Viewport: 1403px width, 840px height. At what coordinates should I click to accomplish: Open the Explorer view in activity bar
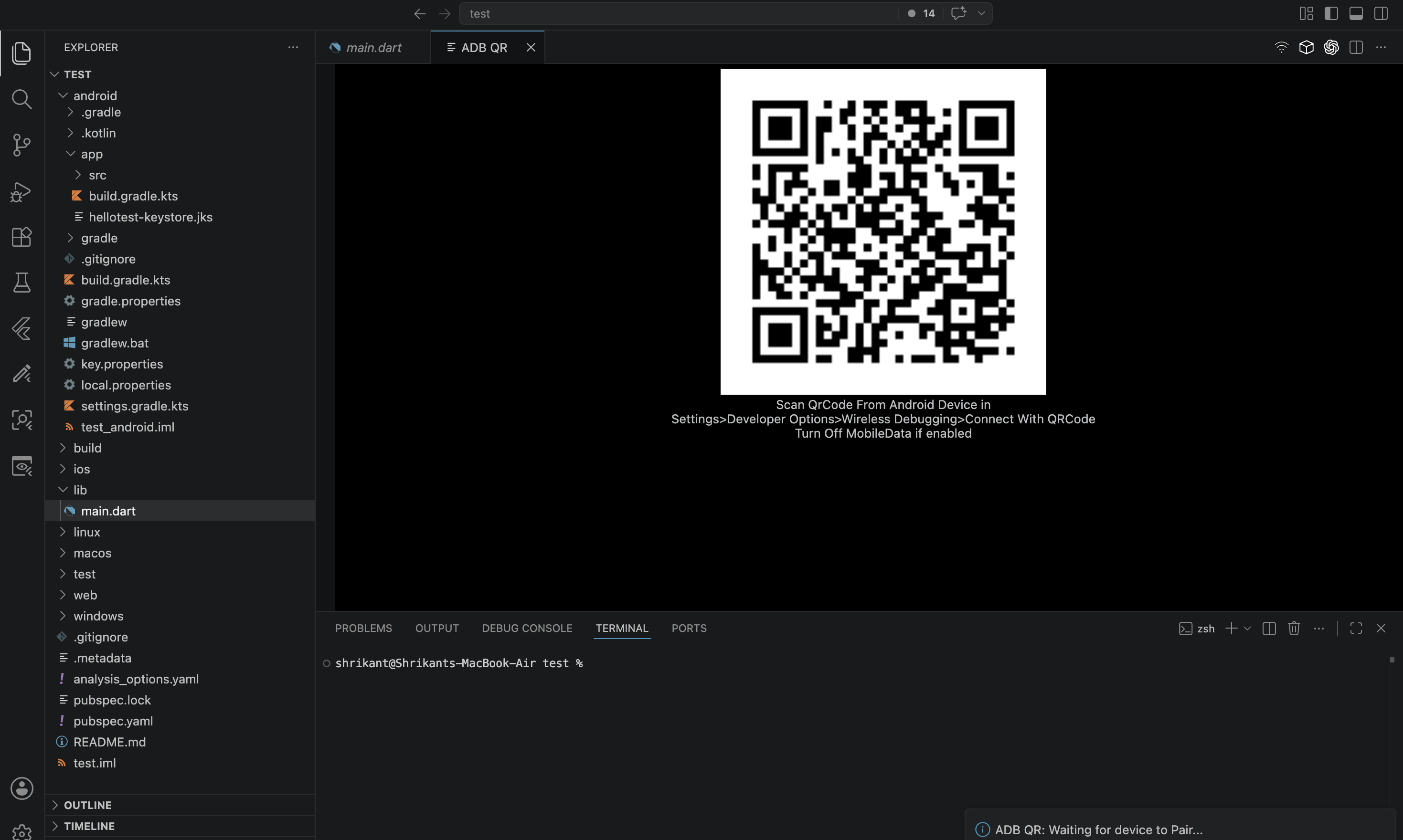pyautogui.click(x=21, y=53)
